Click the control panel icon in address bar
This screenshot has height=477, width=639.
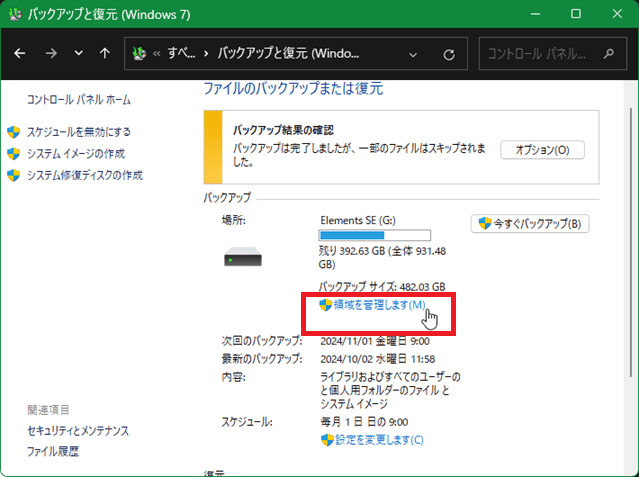tap(140, 54)
